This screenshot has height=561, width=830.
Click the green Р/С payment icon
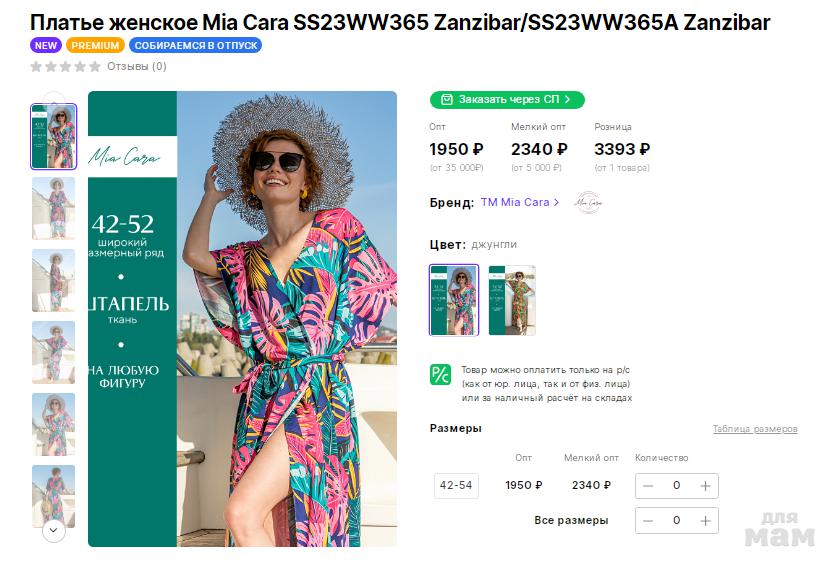coord(440,375)
